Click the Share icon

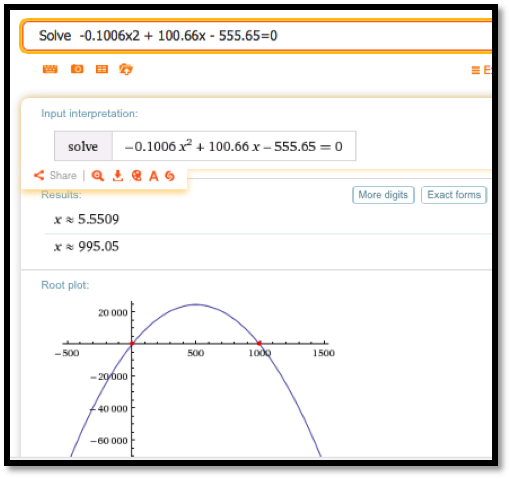(x=39, y=175)
